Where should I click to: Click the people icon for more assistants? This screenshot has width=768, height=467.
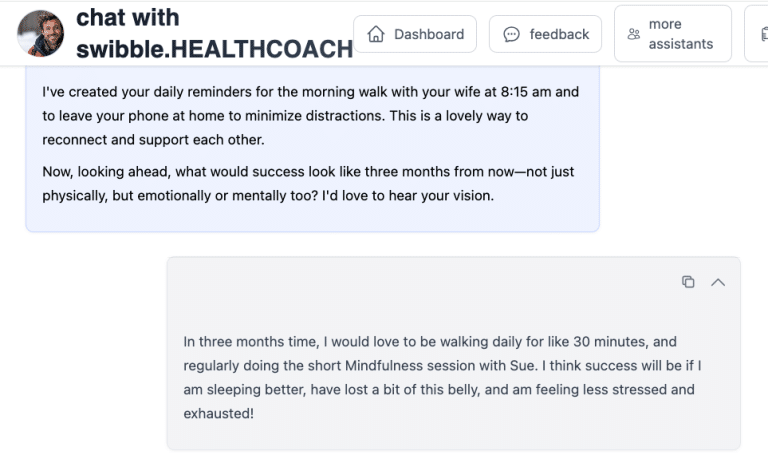click(x=633, y=34)
